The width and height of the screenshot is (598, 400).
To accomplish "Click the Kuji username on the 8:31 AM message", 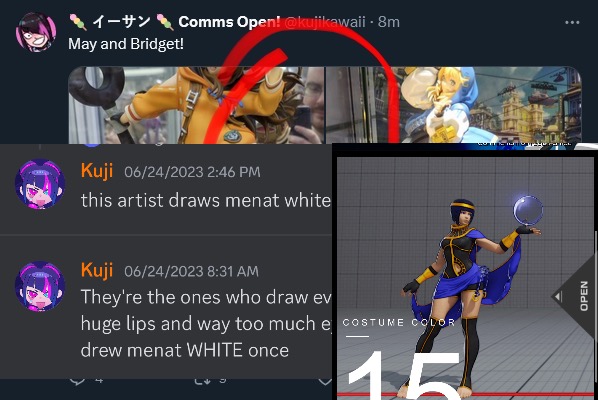I will coord(97,270).
